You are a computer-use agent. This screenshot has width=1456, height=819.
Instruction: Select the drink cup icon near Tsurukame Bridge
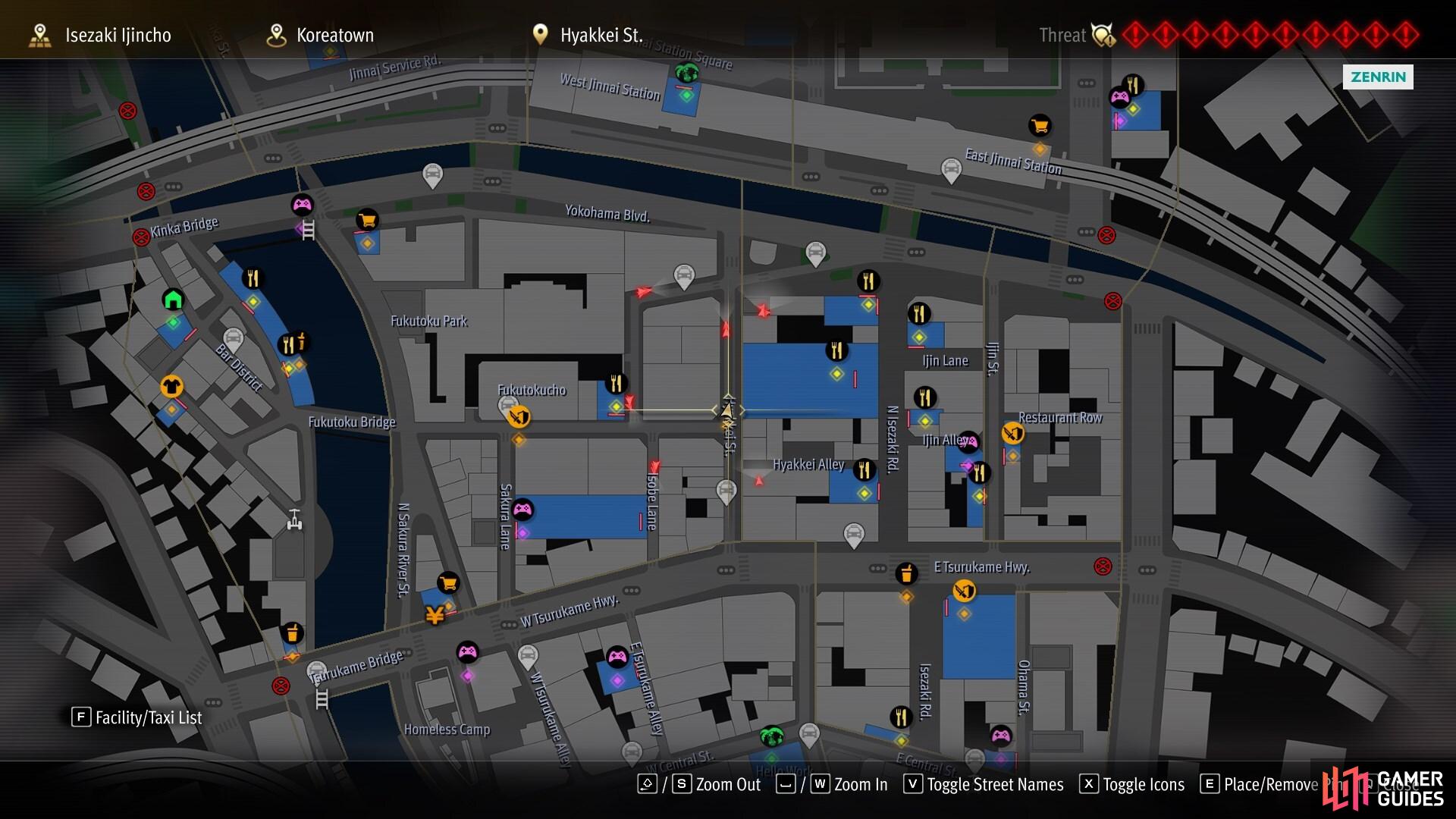click(292, 632)
